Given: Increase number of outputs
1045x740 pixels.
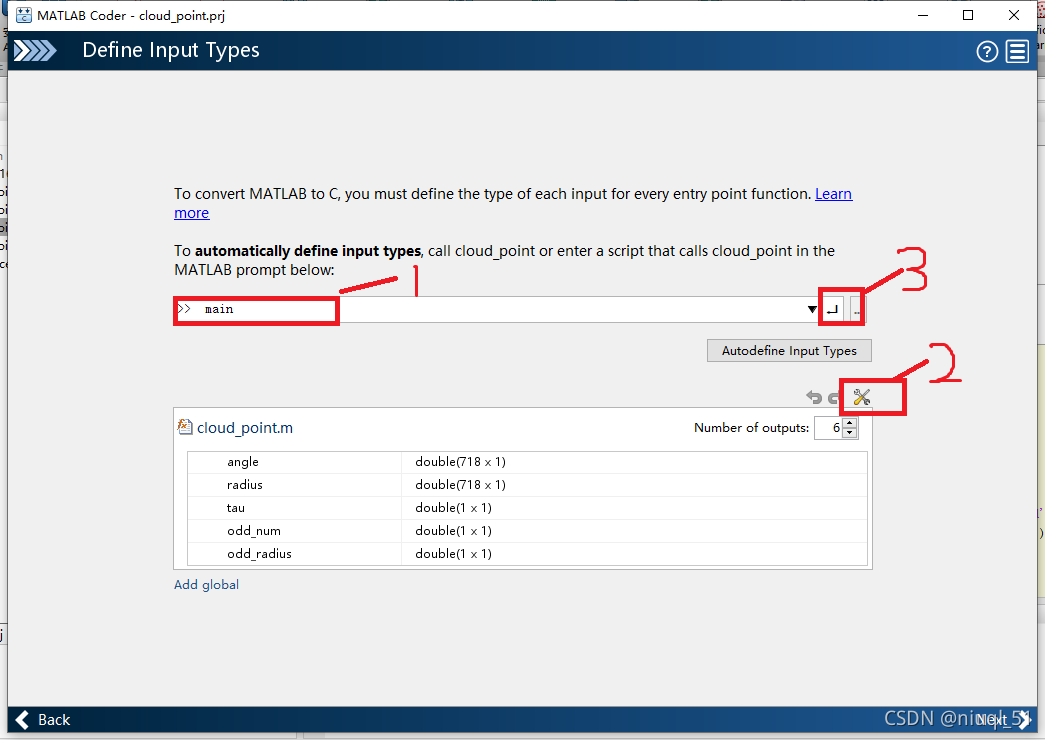Looking at the screenshot, I should pos(850,423).
